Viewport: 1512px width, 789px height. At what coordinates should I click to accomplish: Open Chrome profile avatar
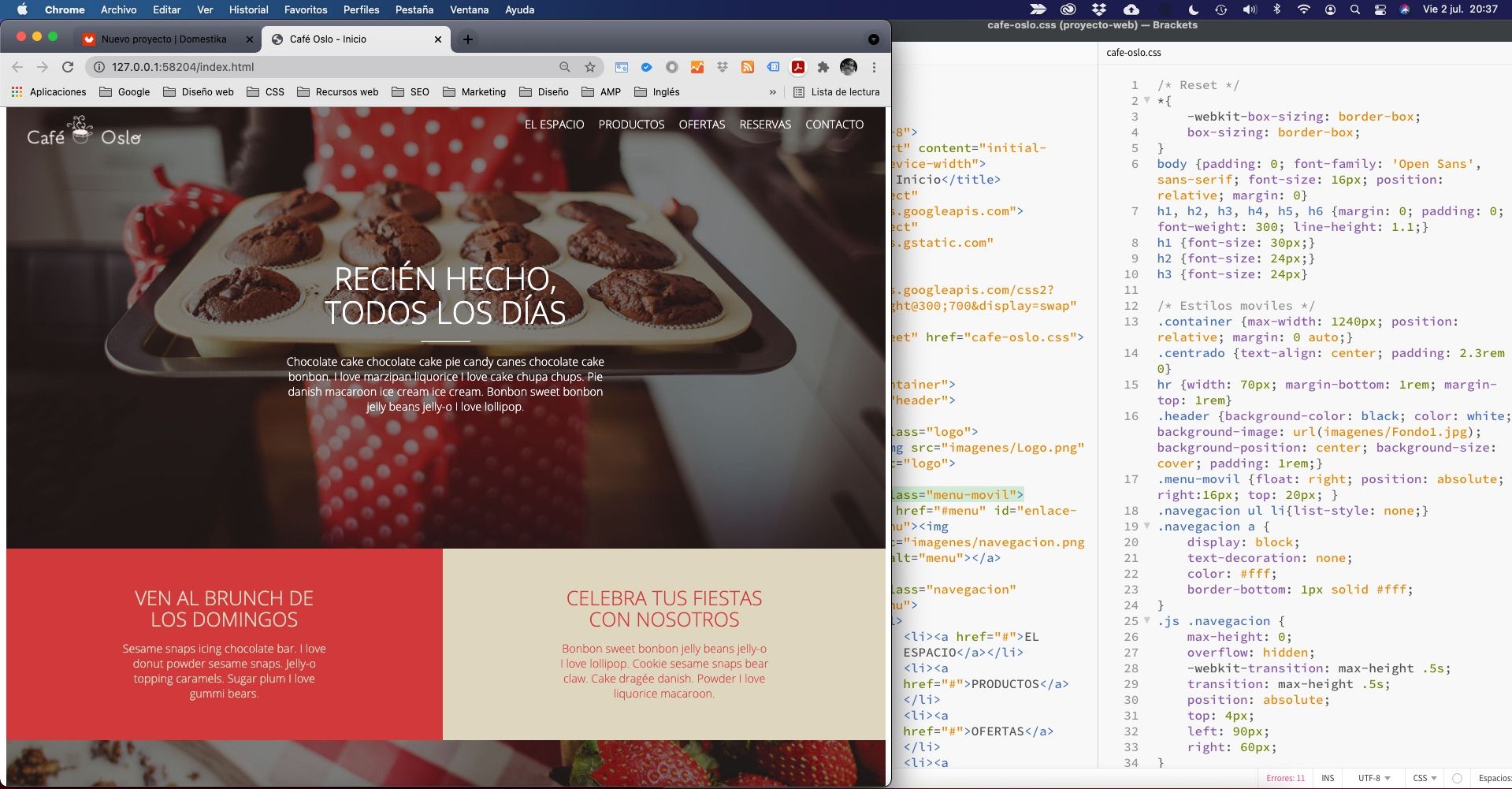coord(849,67)
